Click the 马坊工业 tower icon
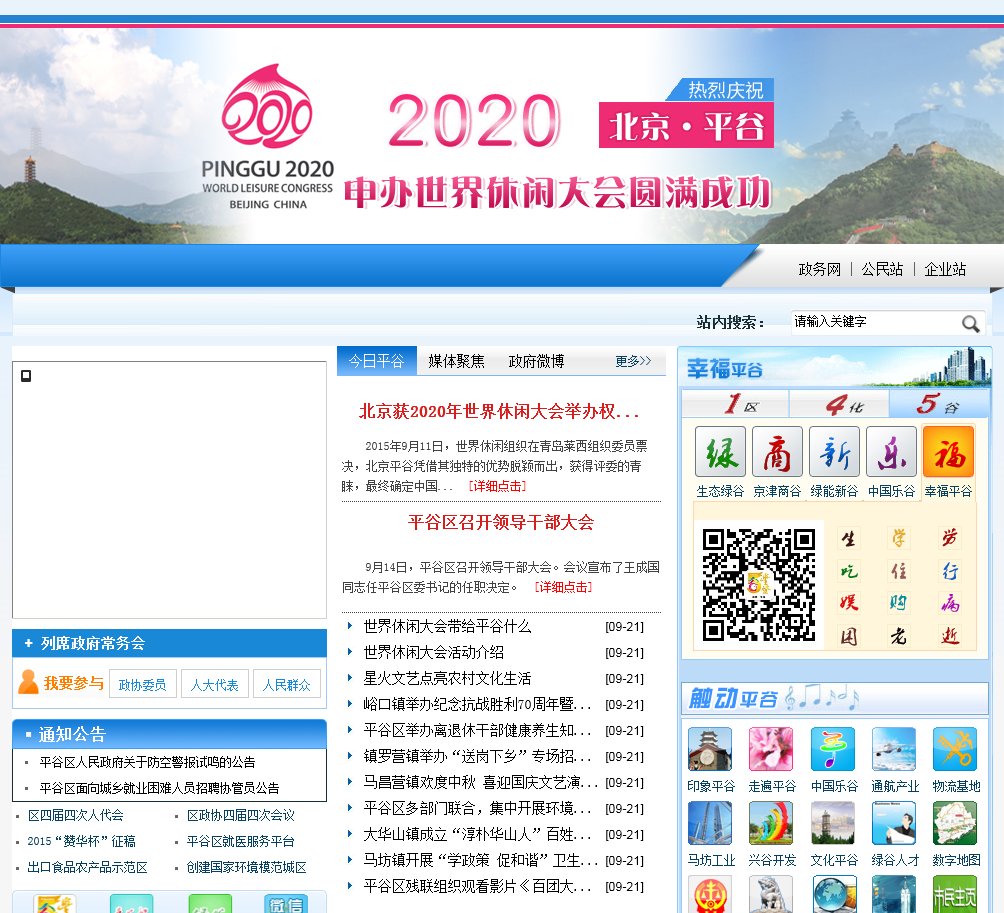1004x913 pixels. point(710,823)
